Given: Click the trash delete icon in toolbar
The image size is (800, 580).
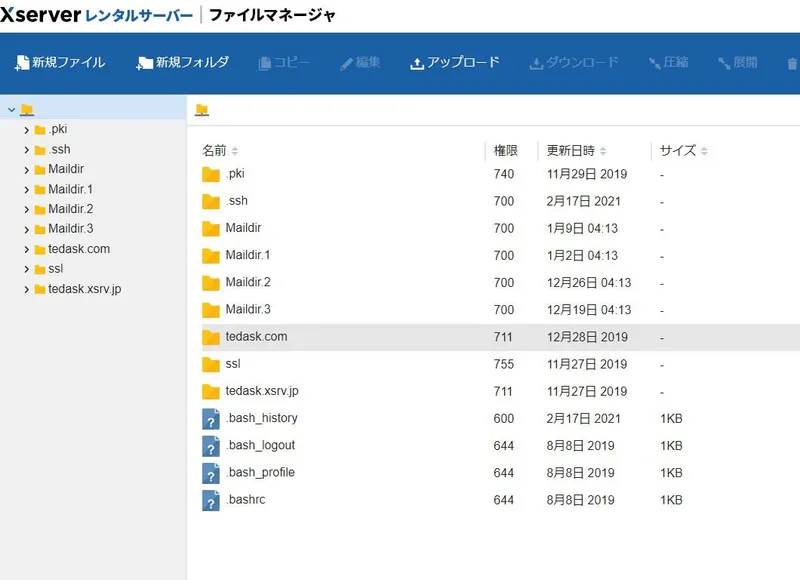Looking at the screenshot, I should (x=792, y=64).
